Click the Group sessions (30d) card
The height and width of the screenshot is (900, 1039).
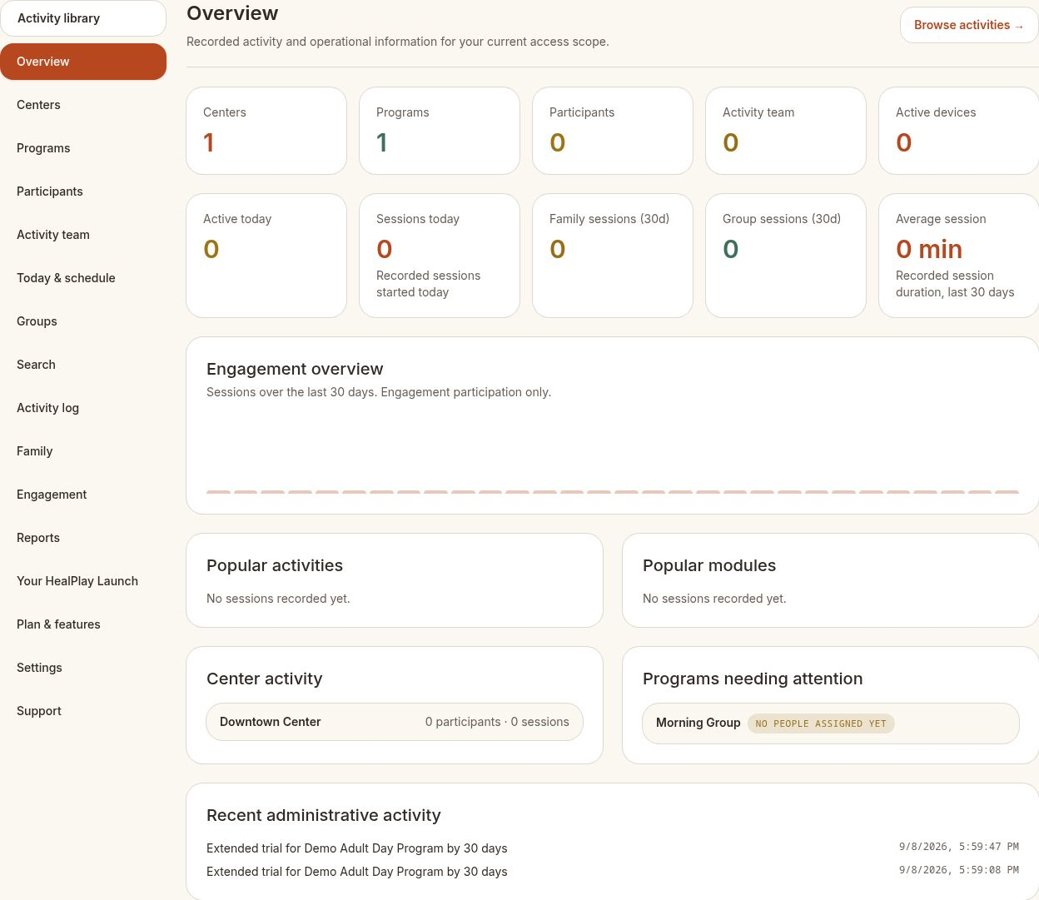(x=786, y=256)
